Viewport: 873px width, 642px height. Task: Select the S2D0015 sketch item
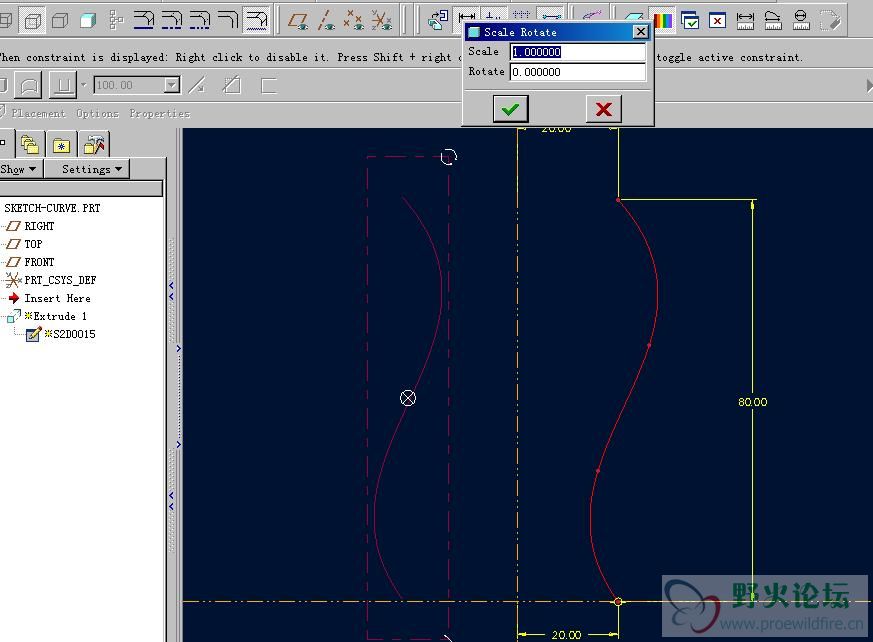click(x=70, y=334)
